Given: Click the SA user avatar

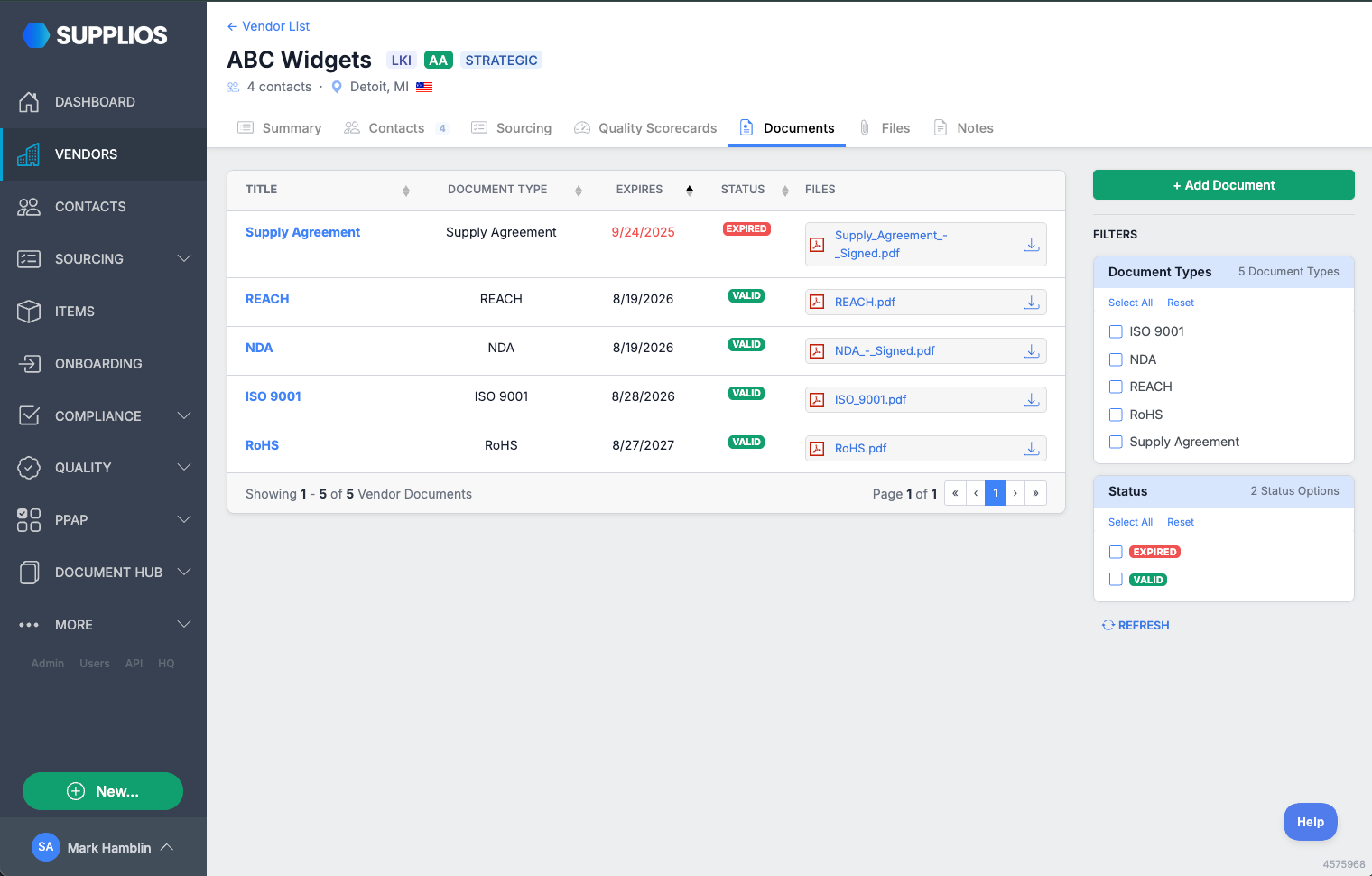Looking at the screenshot, I should 46,847.
